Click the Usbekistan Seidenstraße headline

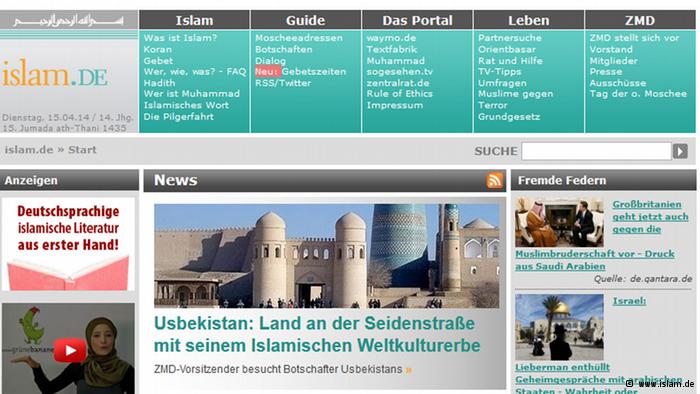pyautogui.click(x=317, y=334)
